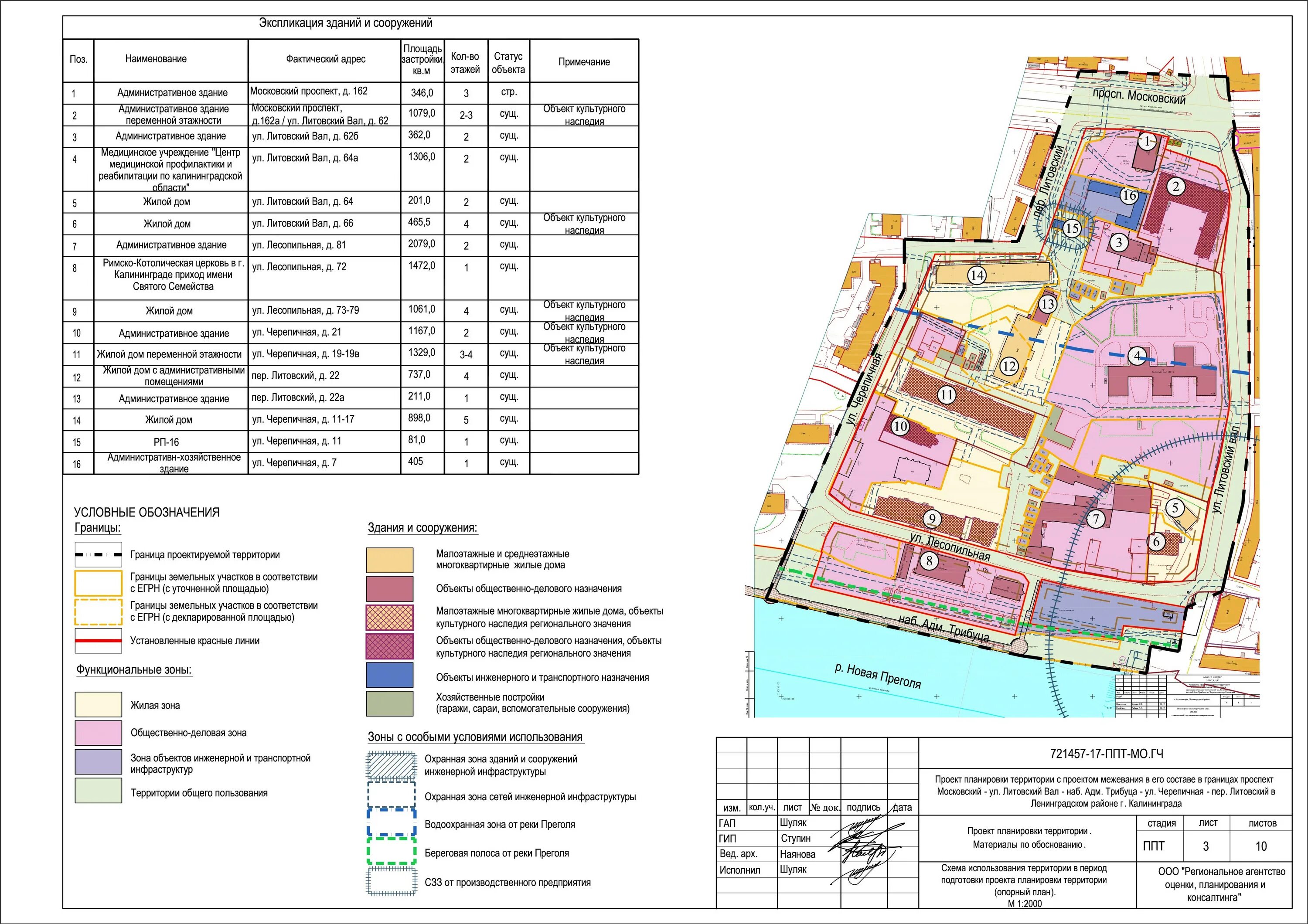Click address 'ул. Лесопильная, д. 81'
Screen dimensions: 1308x924
click(299, 245)
